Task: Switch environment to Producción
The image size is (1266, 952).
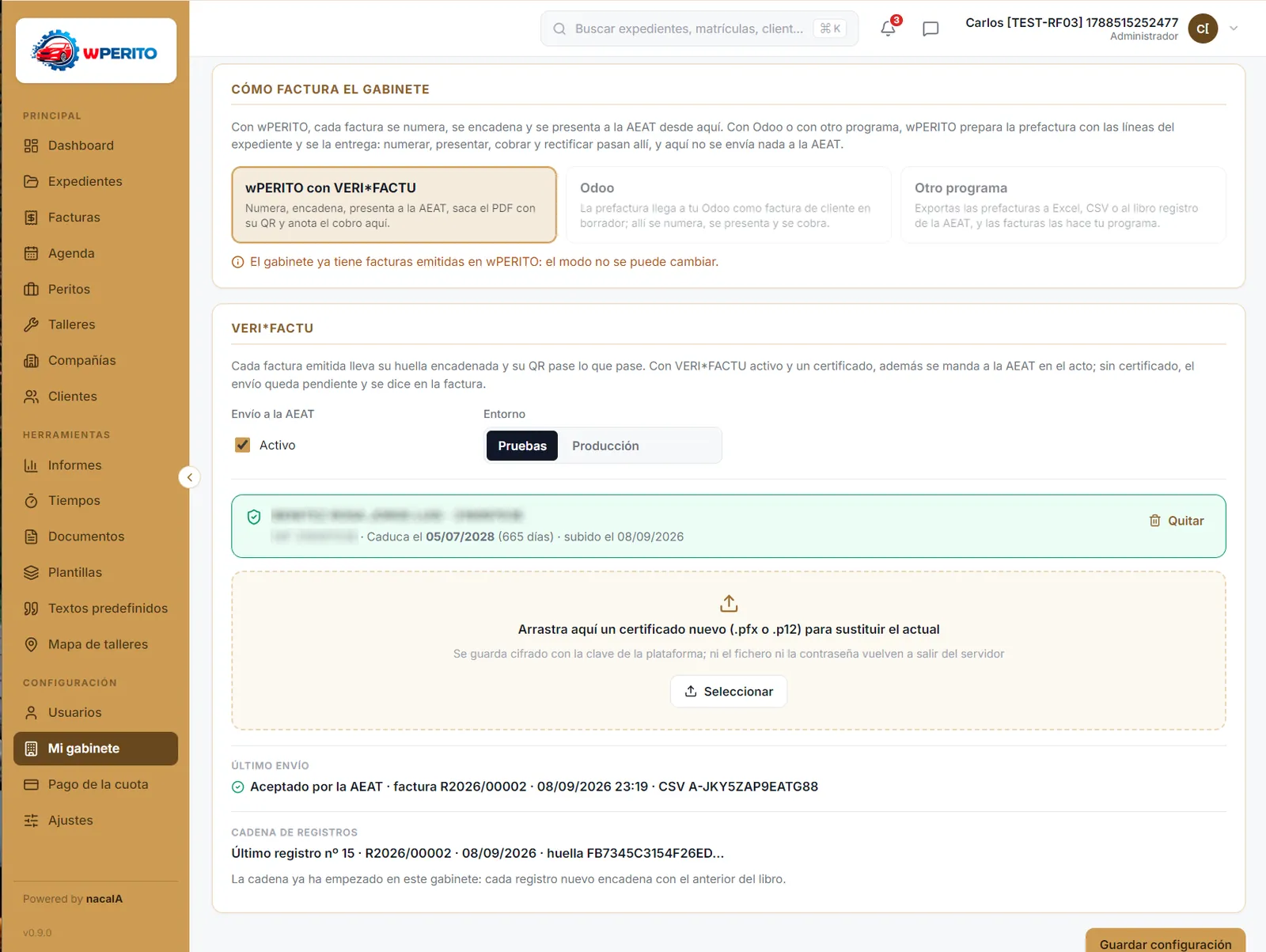Action: pos(605,446)
